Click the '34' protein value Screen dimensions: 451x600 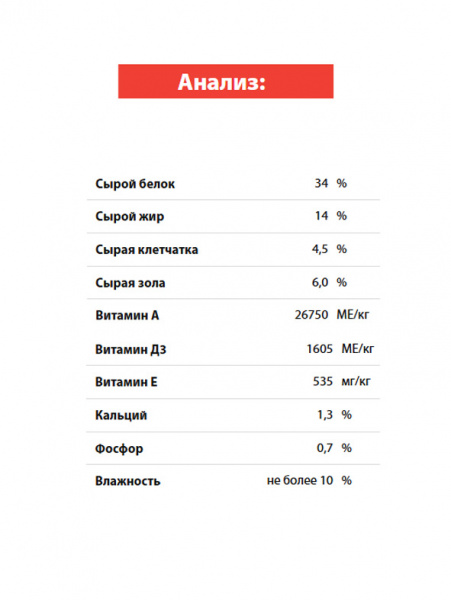tap(321, 183)
